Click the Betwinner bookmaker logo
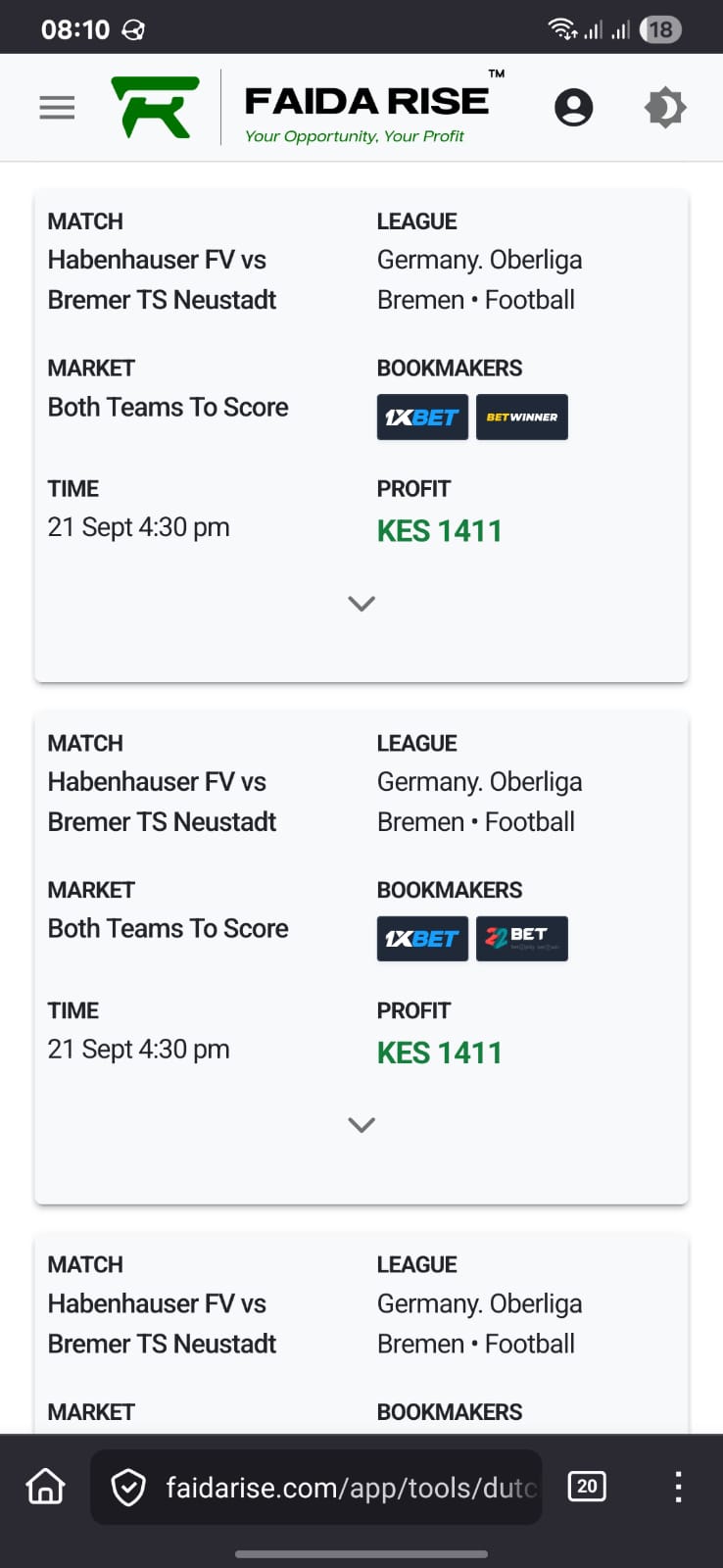Screen dimensions: 723x1568 click(522, 417)
